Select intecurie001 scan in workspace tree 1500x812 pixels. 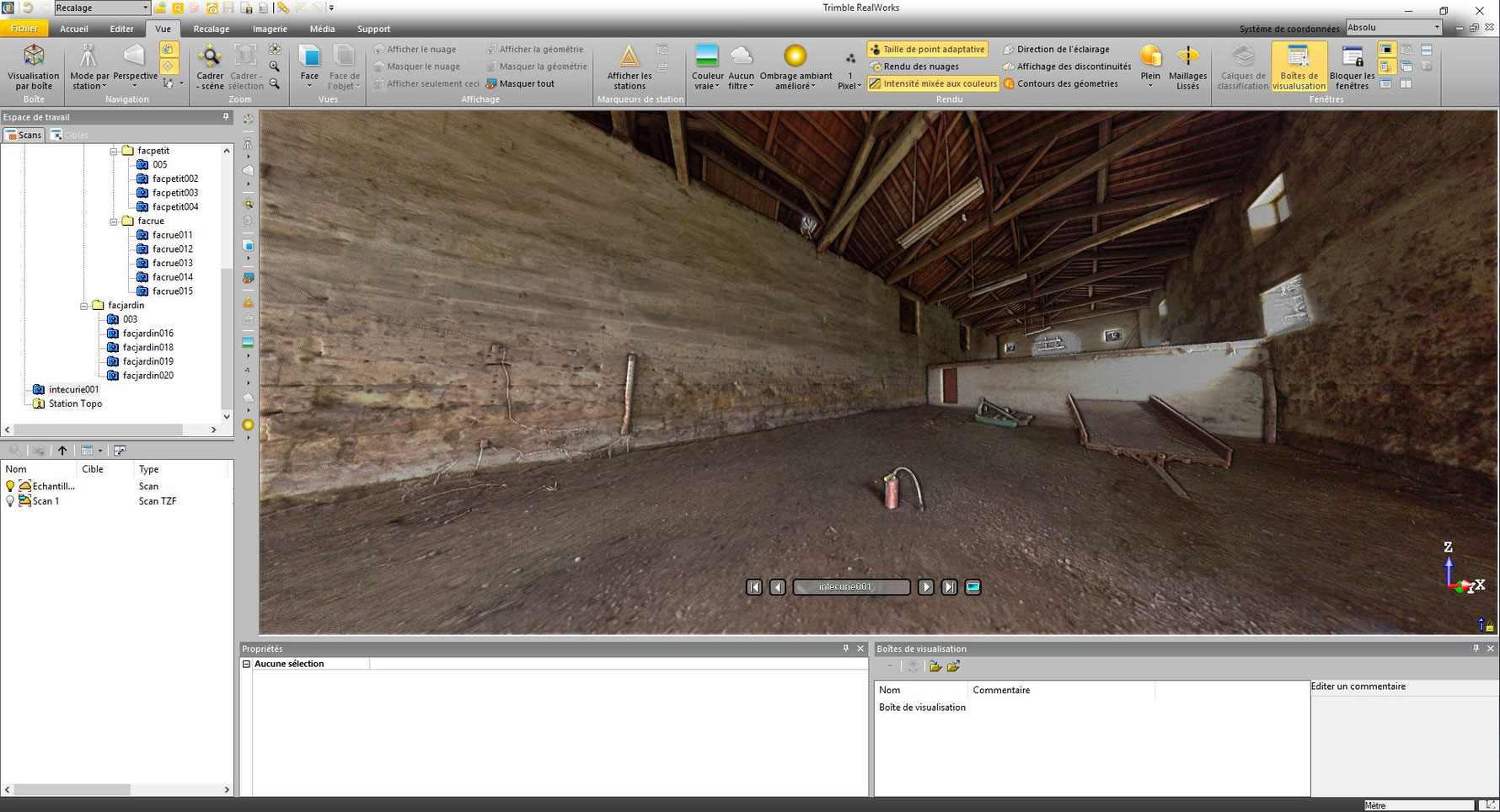(x=73, y=389)
